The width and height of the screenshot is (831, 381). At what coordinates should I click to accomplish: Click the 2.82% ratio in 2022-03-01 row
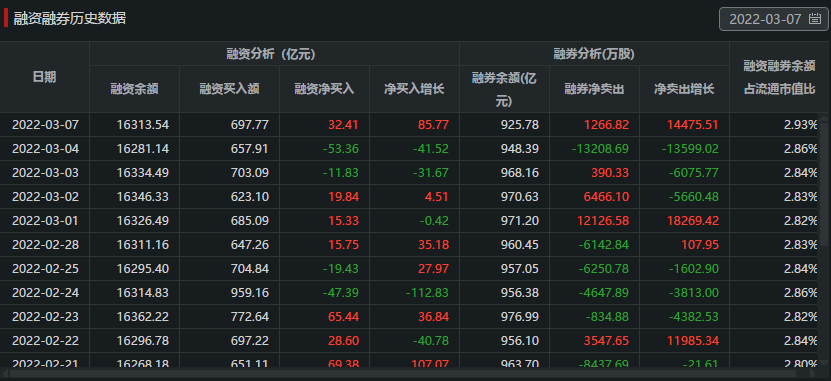(801, 221)
